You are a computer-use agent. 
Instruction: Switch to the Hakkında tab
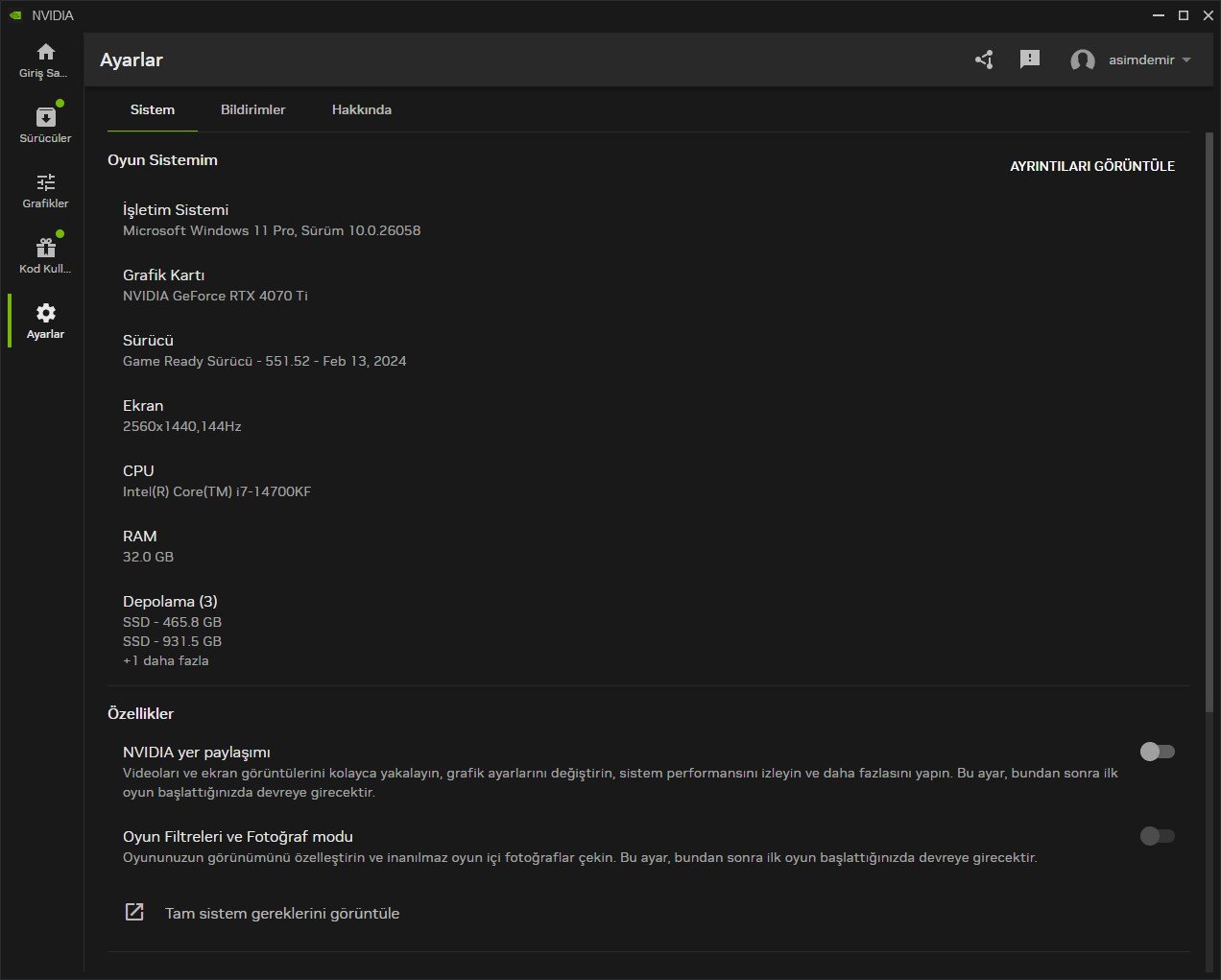tap(362, 109)
